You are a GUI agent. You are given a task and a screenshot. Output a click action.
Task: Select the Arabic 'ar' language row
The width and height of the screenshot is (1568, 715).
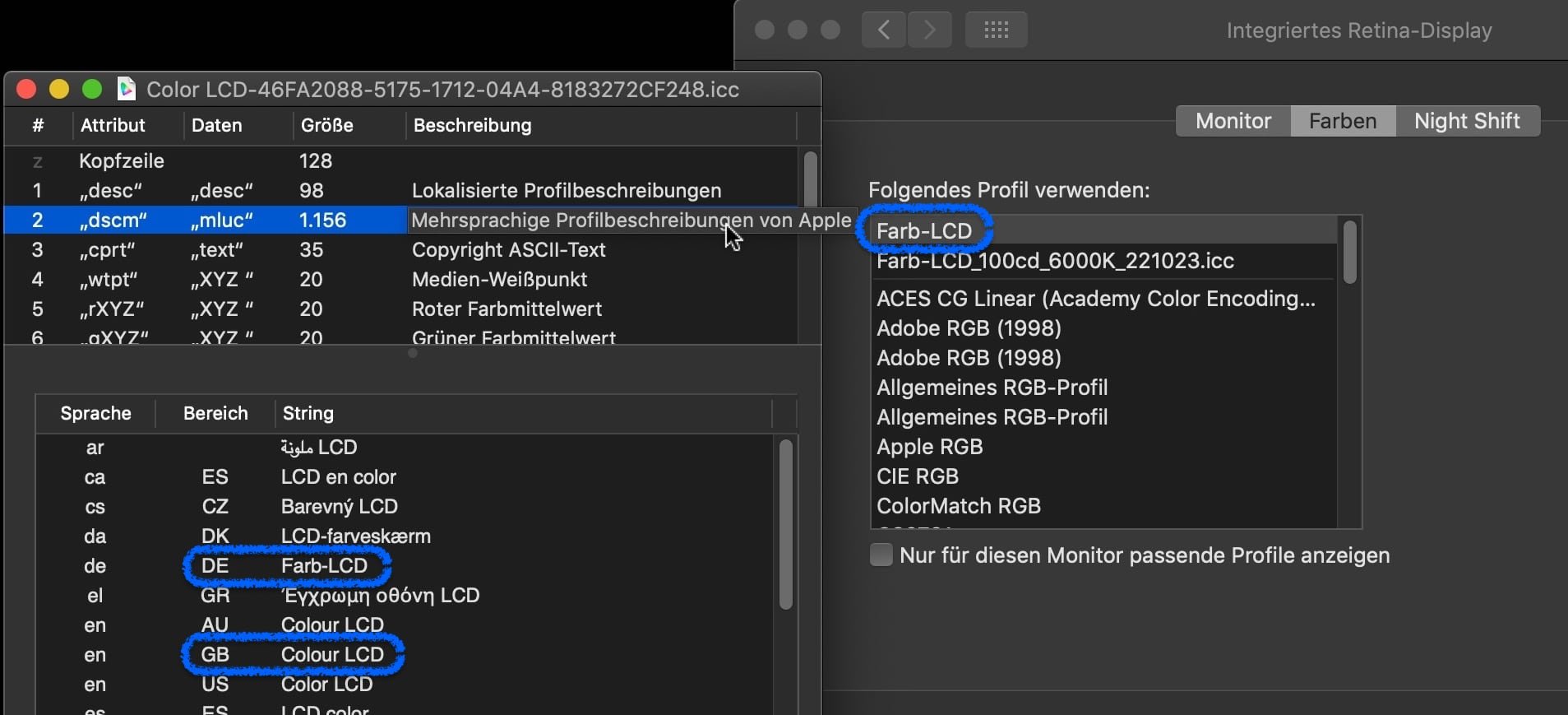[x=405, y=448]
